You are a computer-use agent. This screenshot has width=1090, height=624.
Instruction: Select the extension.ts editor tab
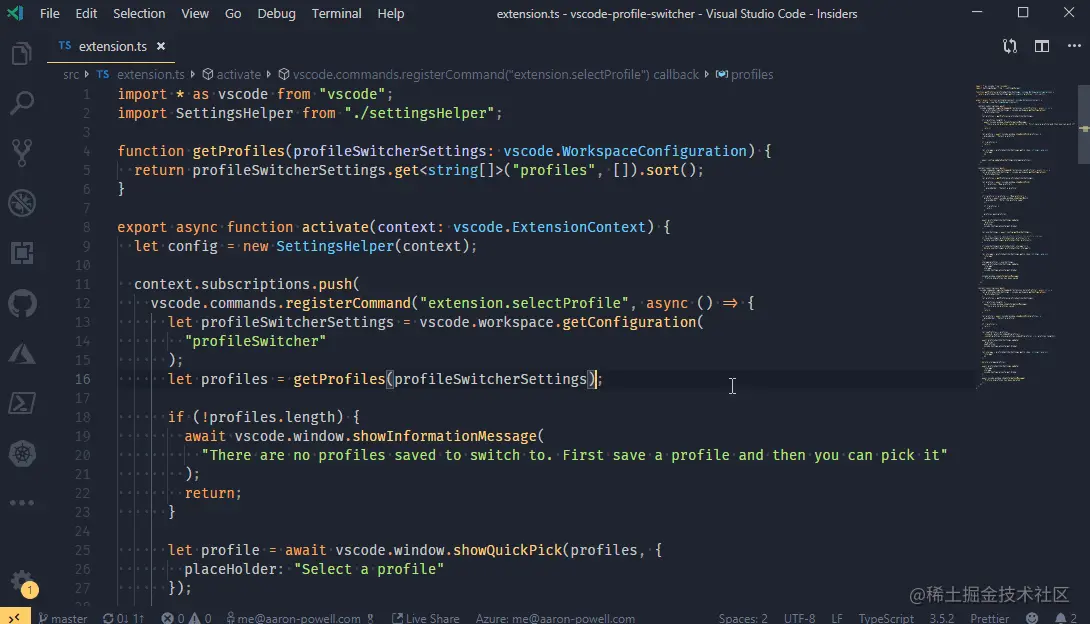(111, 46)
